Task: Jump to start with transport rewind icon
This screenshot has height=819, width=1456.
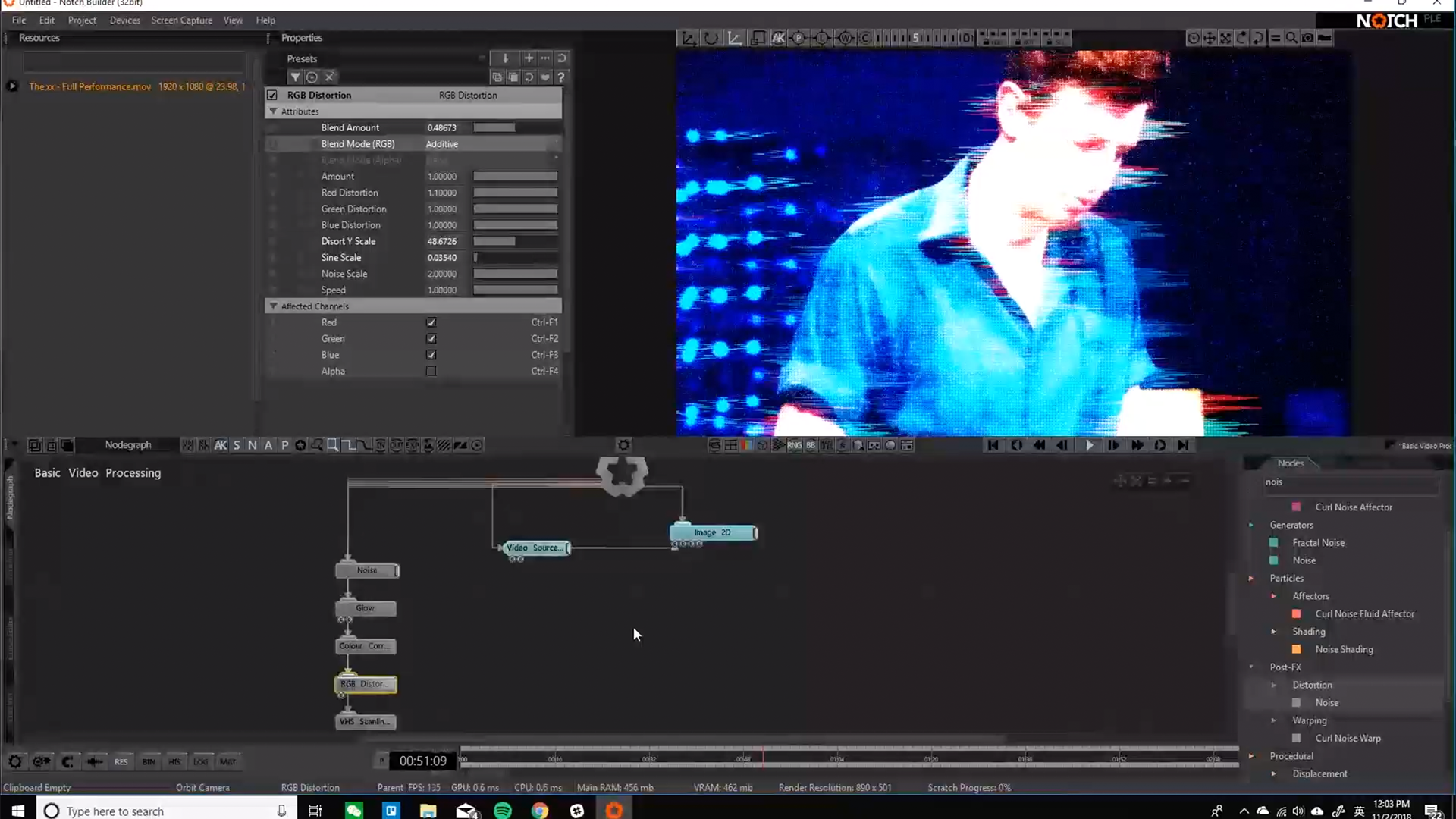Action: [993, 445]
